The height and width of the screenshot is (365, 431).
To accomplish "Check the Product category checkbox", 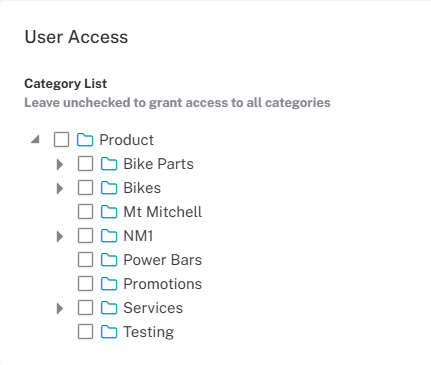I will (x=61, y=140).
